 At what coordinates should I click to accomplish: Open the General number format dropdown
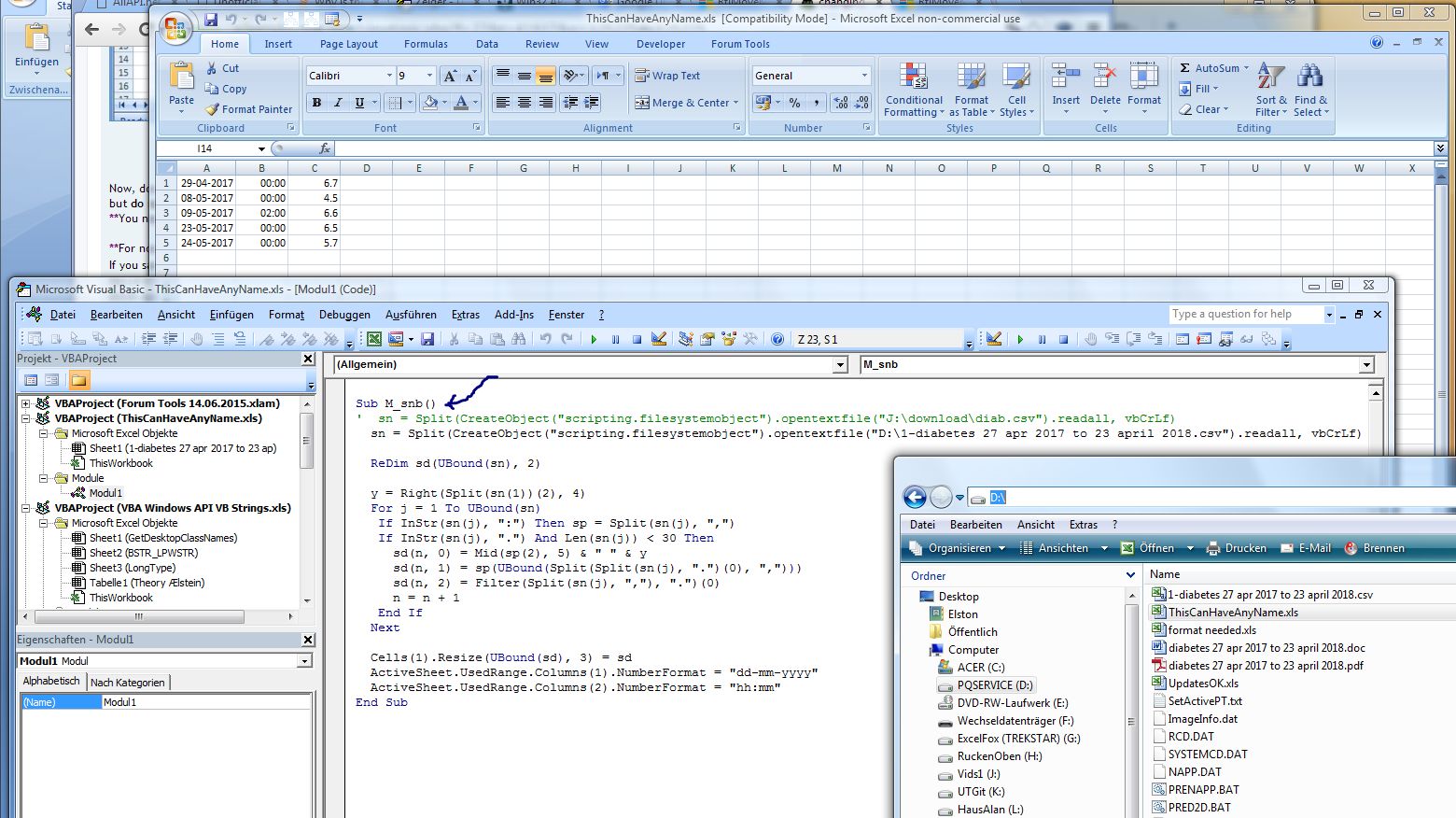pos(864,76)
